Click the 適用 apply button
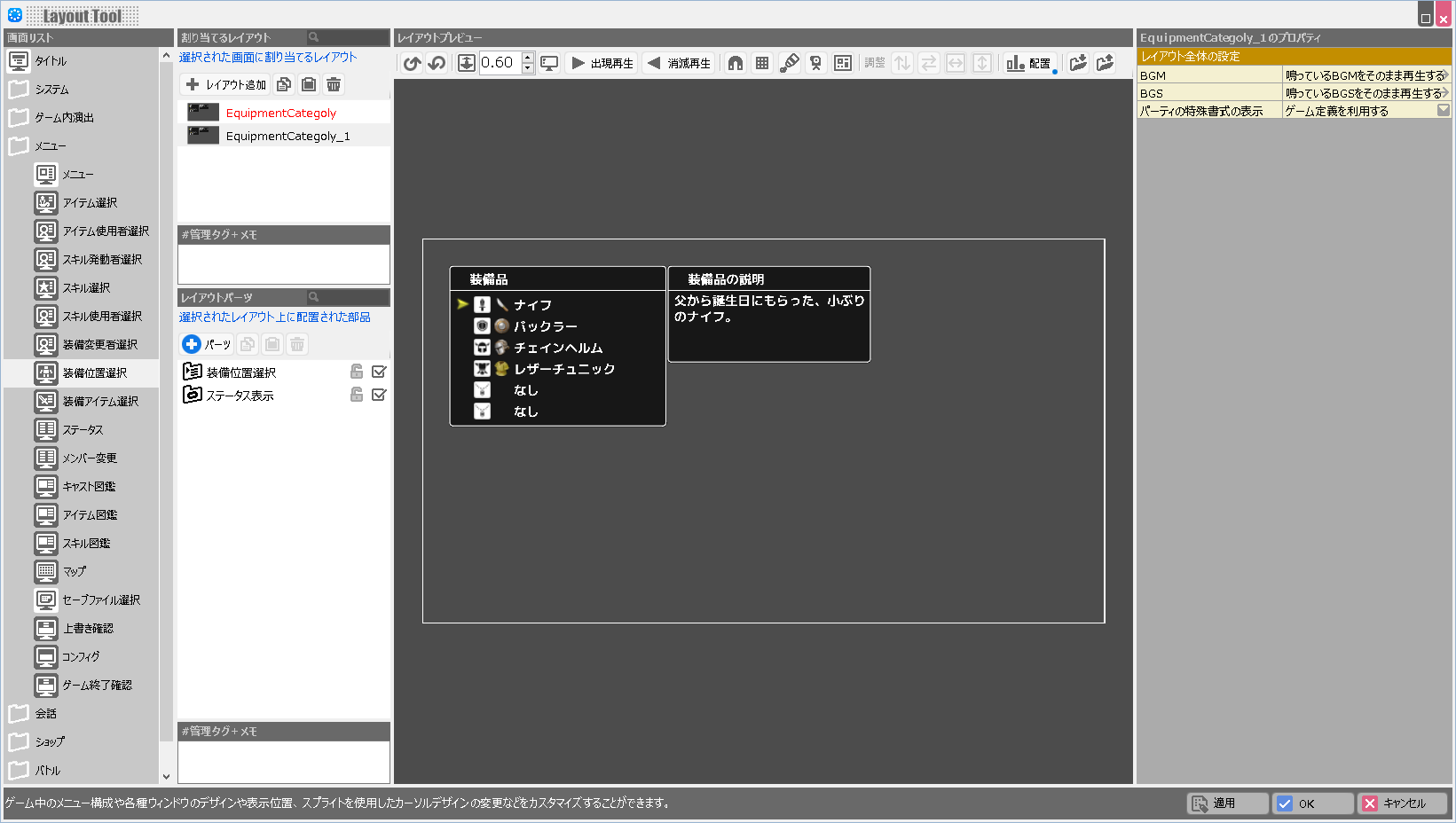This screenshot has width=1456, height=823. click(x=1226, y=803)
